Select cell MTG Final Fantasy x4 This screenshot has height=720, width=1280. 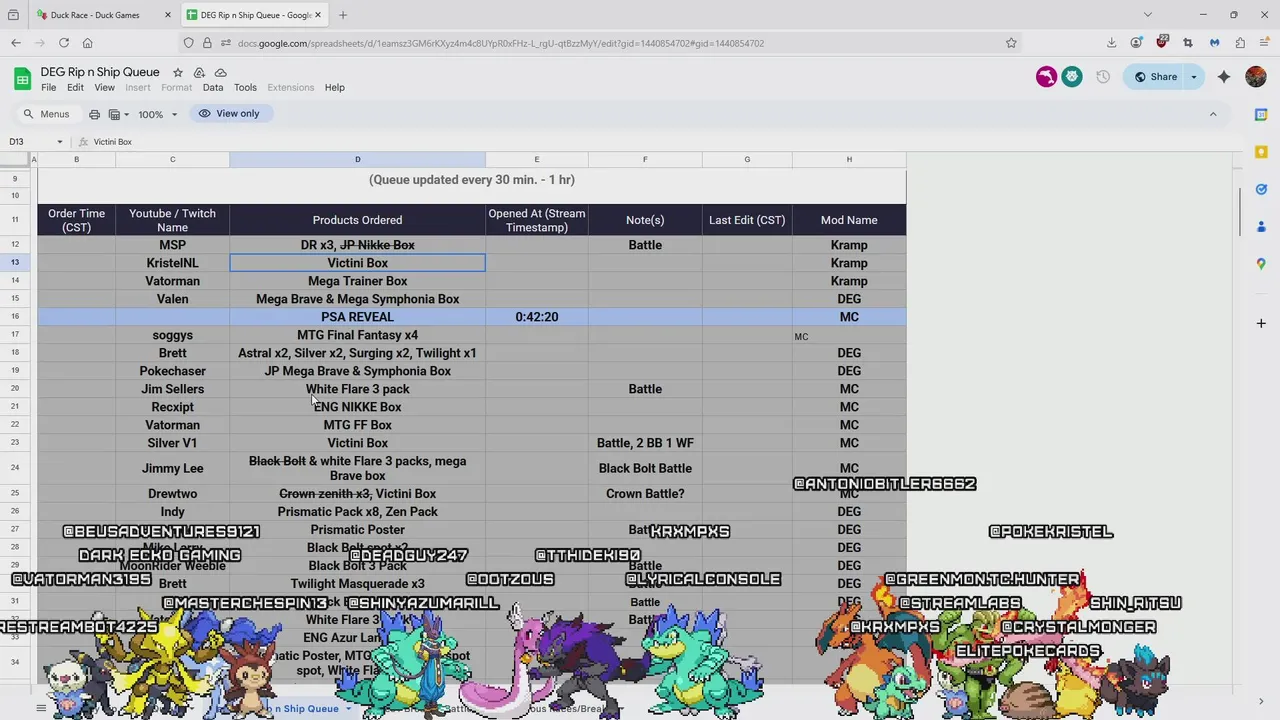[x=357, y=335]
